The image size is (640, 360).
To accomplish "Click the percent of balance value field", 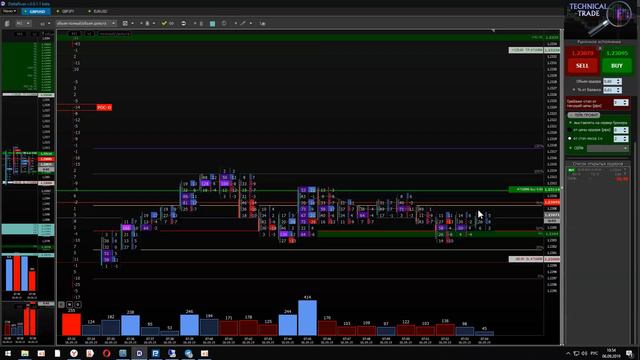I will point(612,90).
